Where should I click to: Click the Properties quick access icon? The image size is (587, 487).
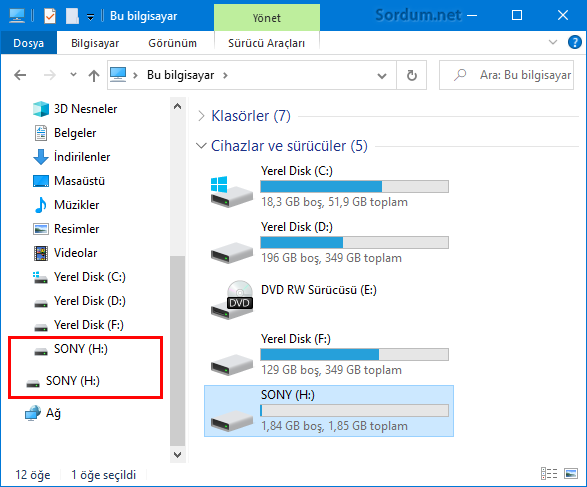(50, 16)
